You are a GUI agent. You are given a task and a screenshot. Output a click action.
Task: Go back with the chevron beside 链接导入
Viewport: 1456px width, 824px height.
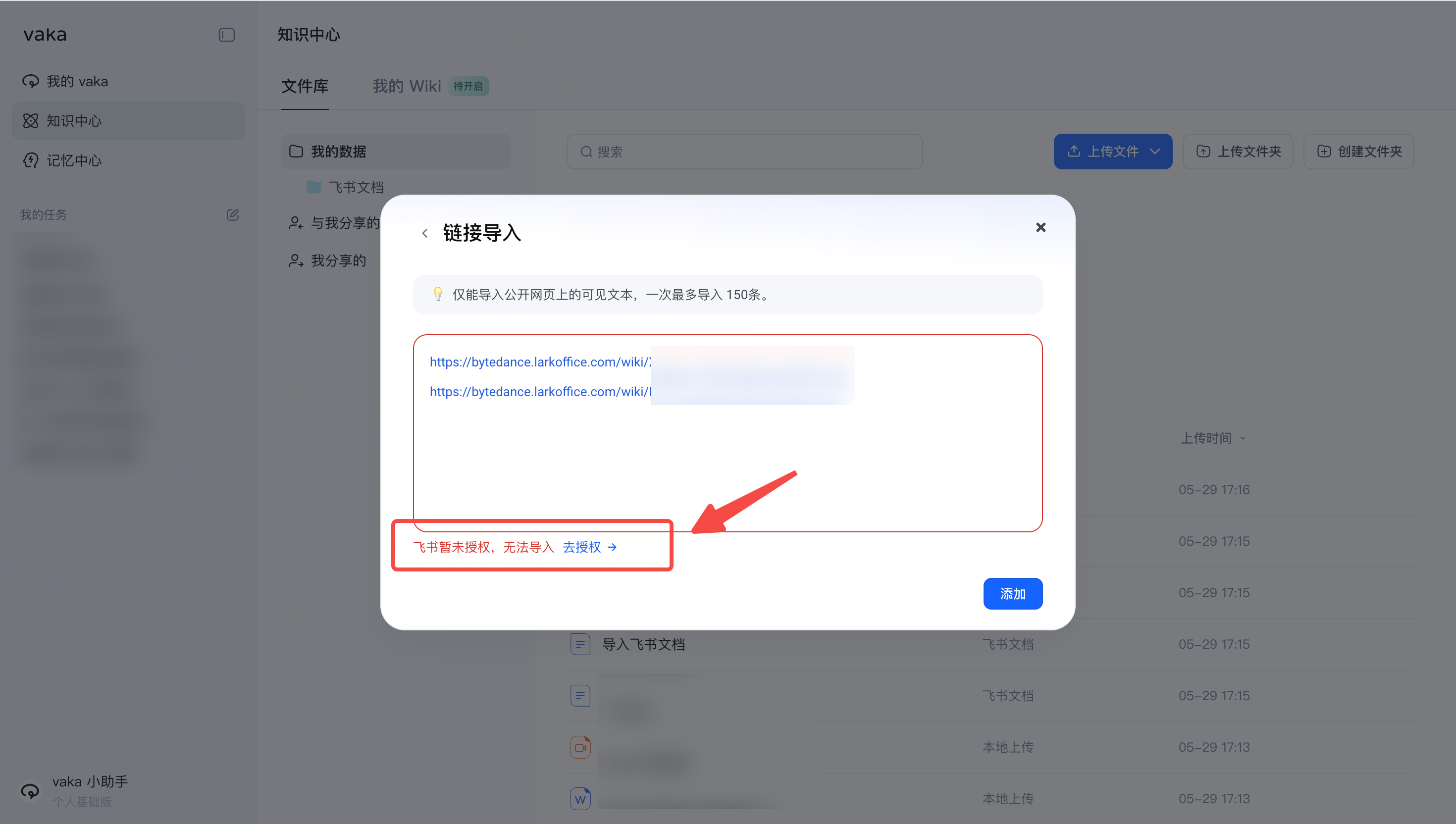[x=425, y=233]
